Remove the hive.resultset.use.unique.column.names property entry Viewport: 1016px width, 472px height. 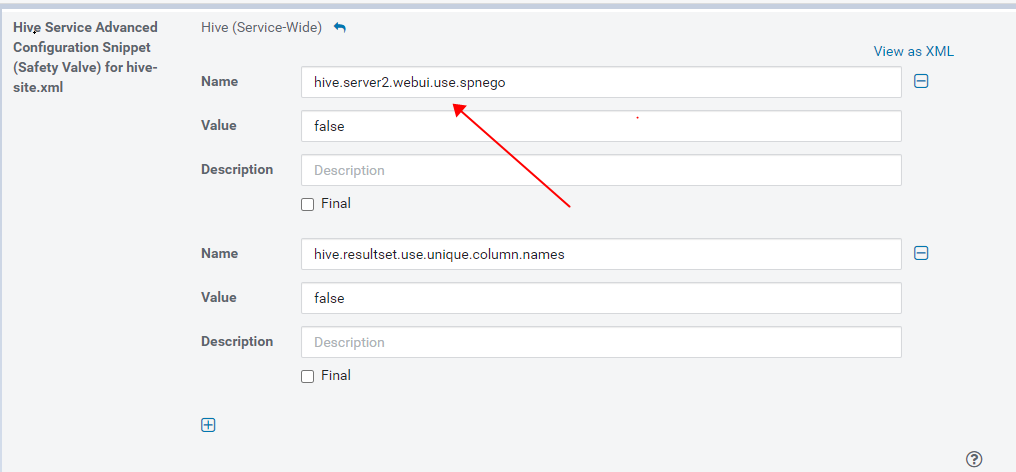click(921, 253)
